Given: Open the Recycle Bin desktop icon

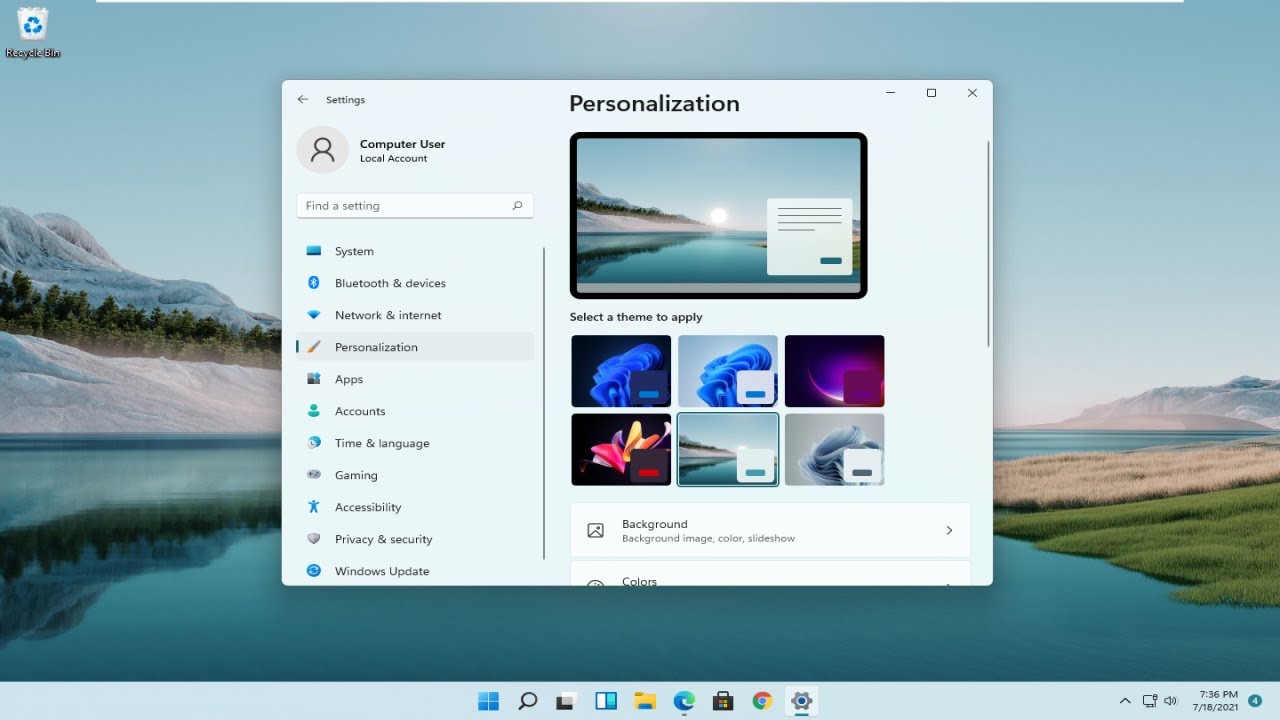Looking at the screenshot, I should (33, 32).
